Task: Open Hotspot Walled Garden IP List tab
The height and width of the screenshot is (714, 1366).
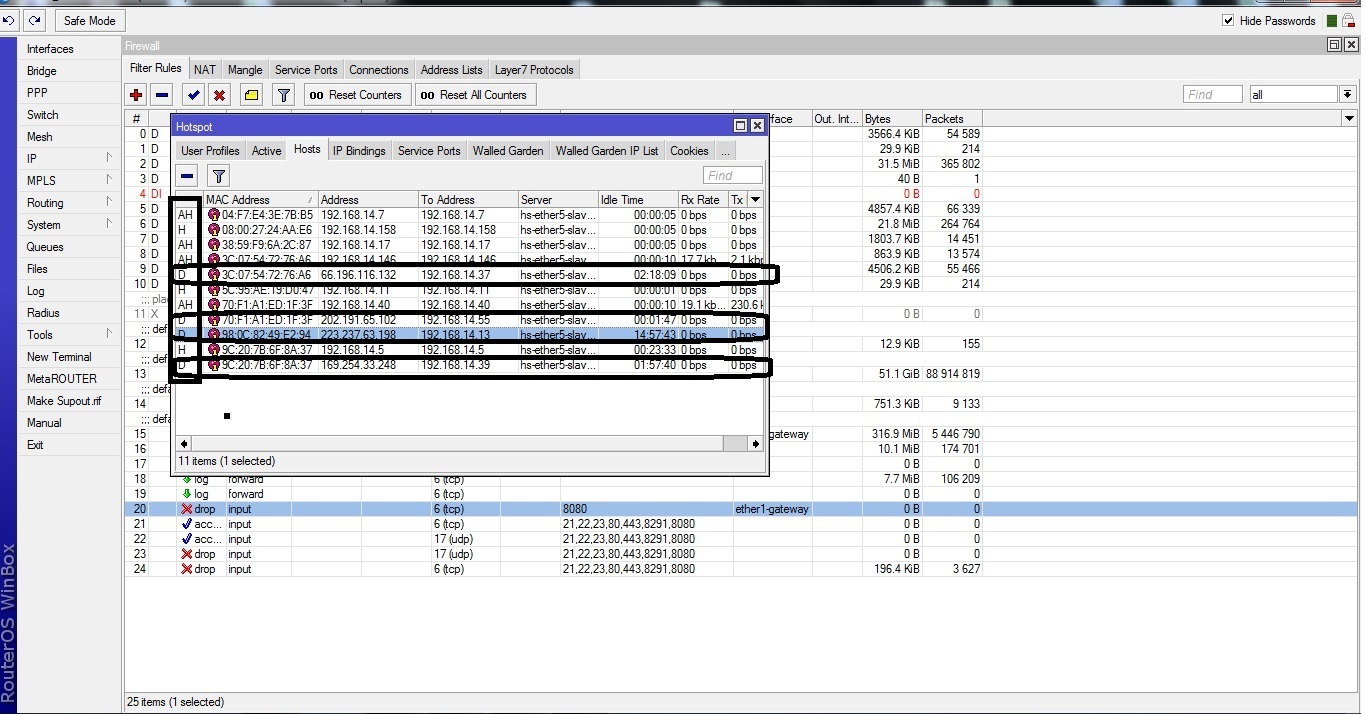Action: pyautogui.click(x=607, y=151)
